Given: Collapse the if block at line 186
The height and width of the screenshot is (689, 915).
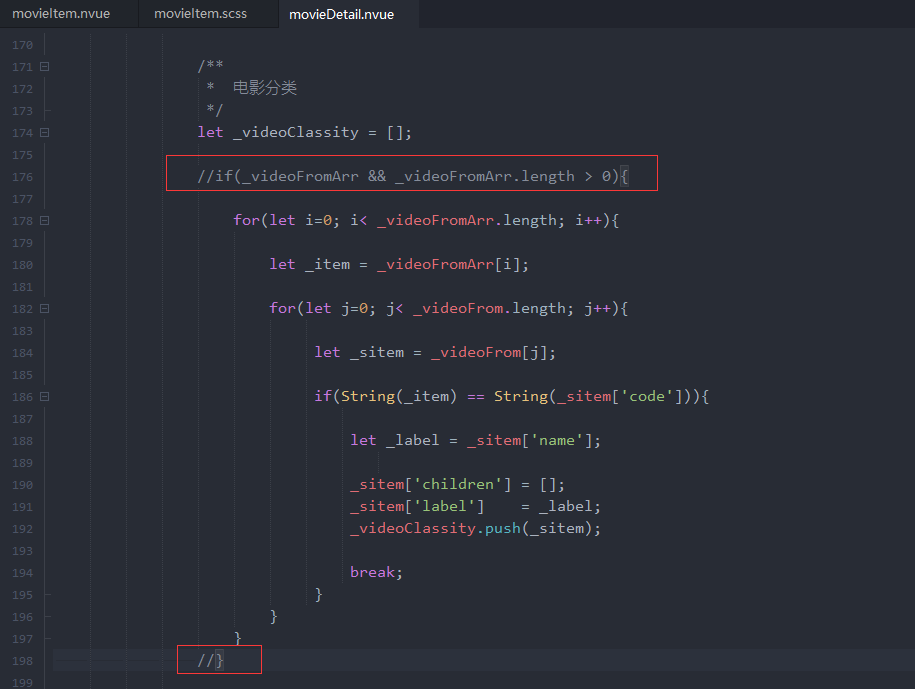Looking at the screenshot, I should pos(44,397).
